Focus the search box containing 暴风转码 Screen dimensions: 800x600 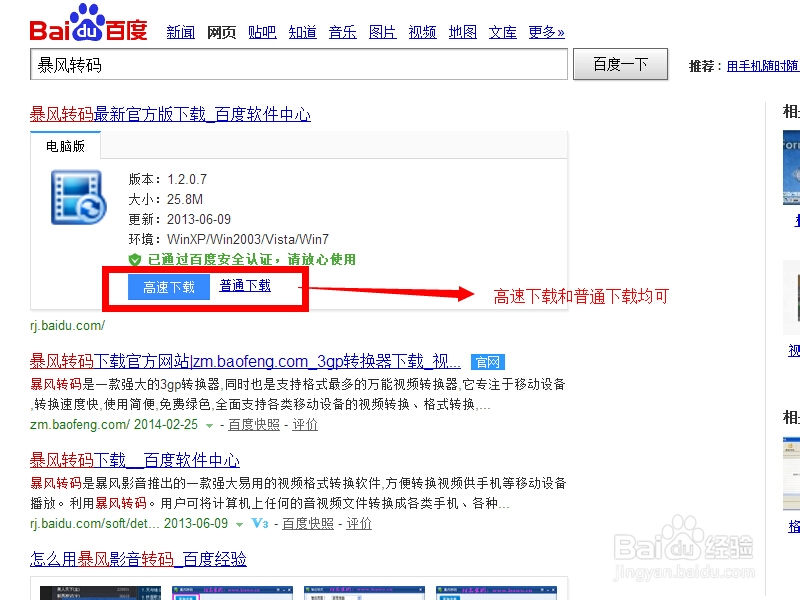299,64
